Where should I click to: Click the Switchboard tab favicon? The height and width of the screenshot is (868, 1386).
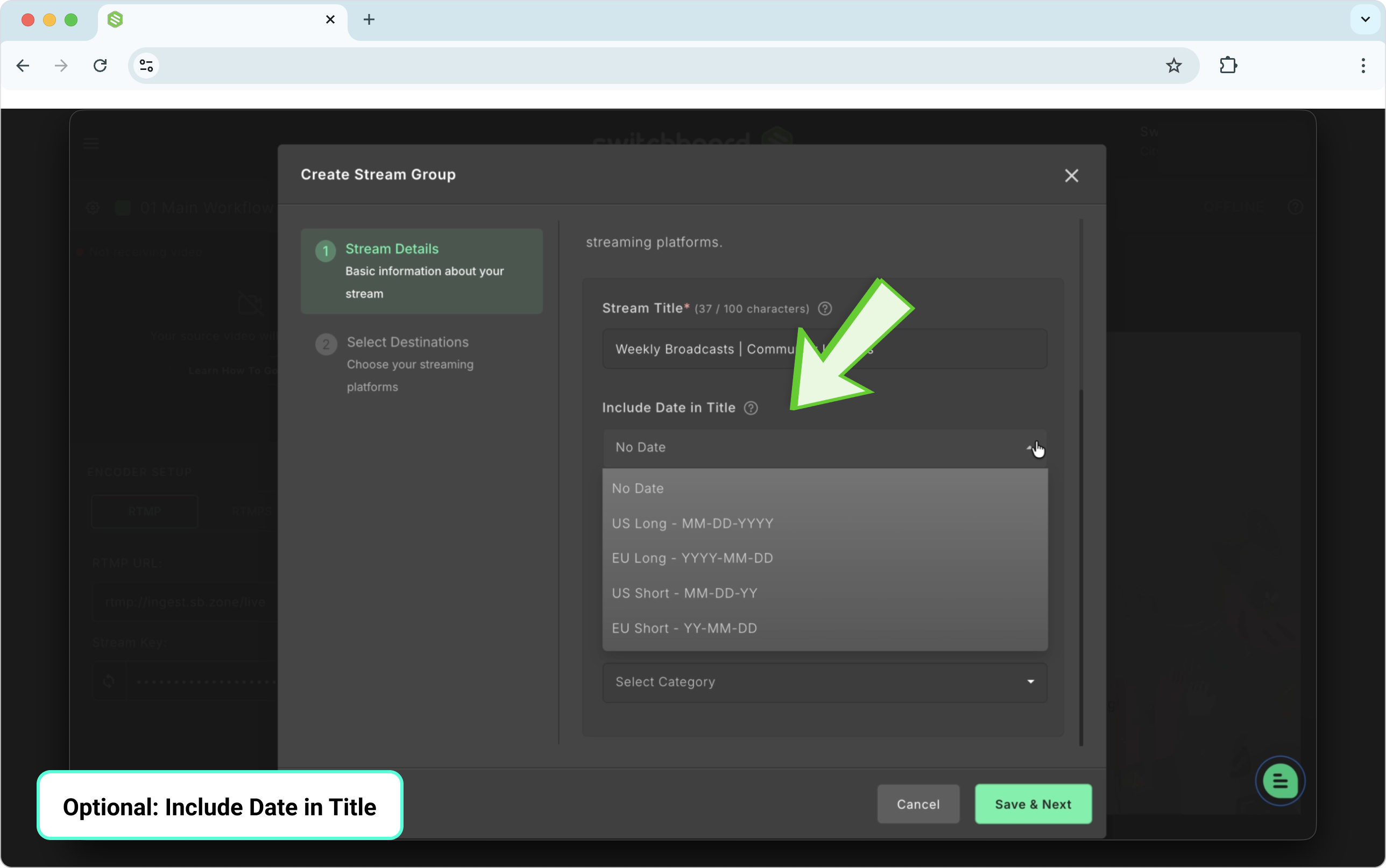pos(115,19)
